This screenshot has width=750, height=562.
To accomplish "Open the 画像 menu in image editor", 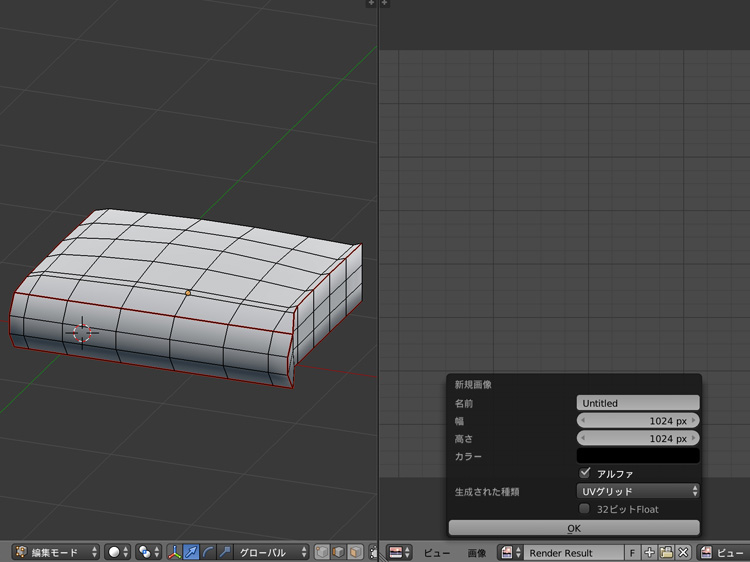I will tap(477, 552).
